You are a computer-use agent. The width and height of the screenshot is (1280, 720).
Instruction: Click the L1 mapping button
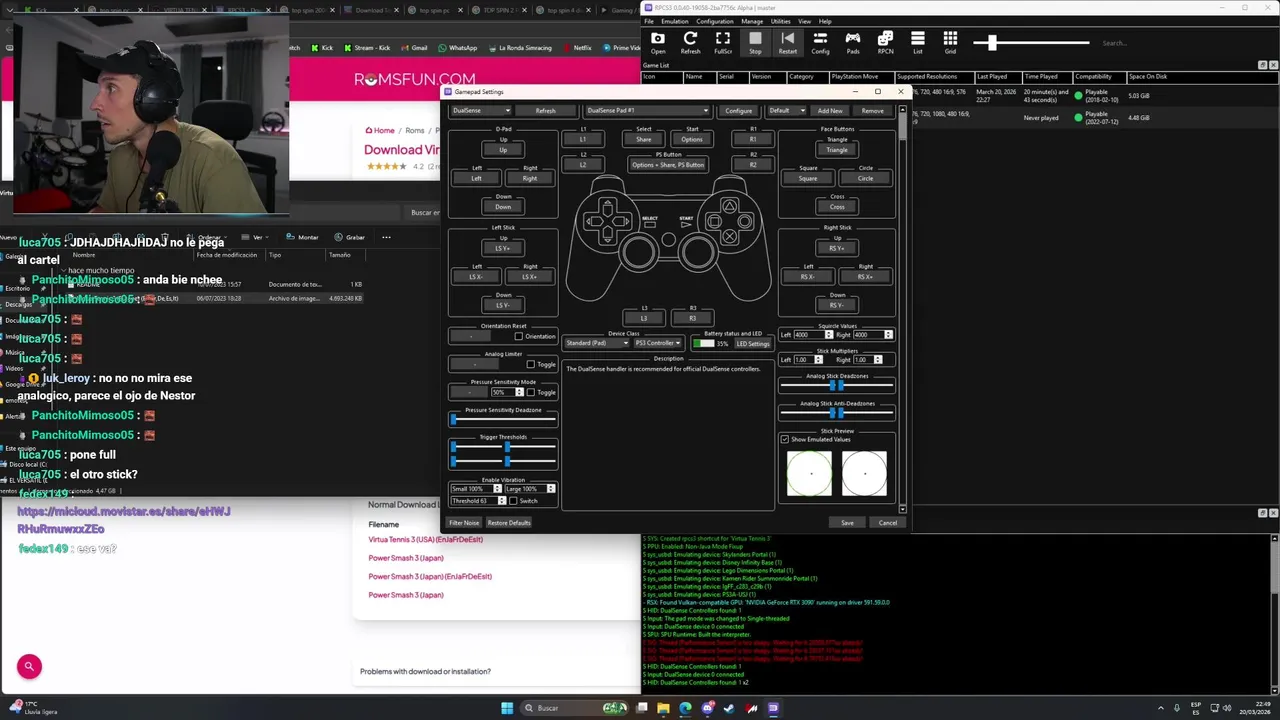pos(583,140)
